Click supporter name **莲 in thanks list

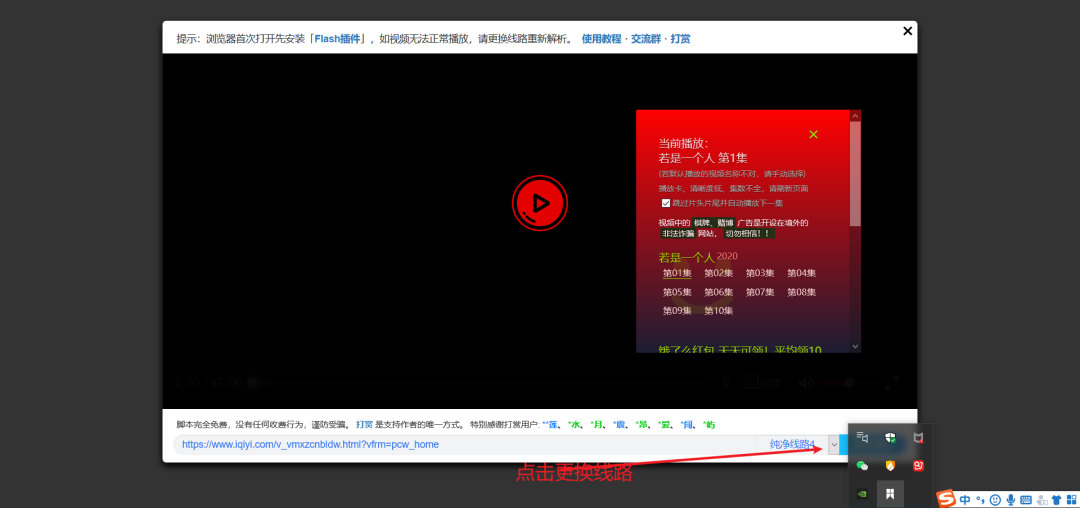point(549,425)
